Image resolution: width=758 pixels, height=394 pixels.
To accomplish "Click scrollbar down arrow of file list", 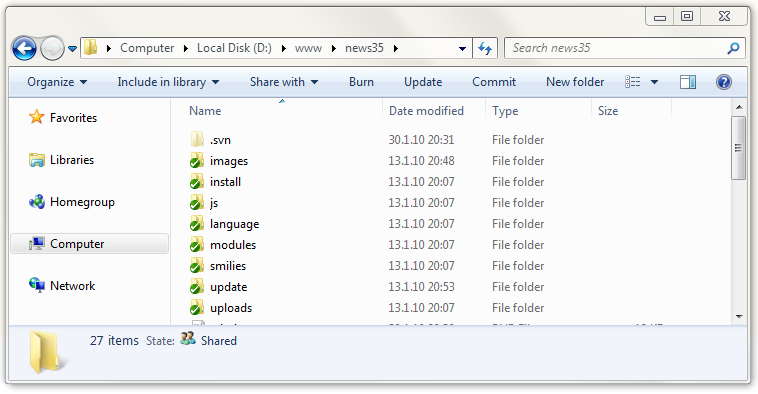I will (739, 317).
